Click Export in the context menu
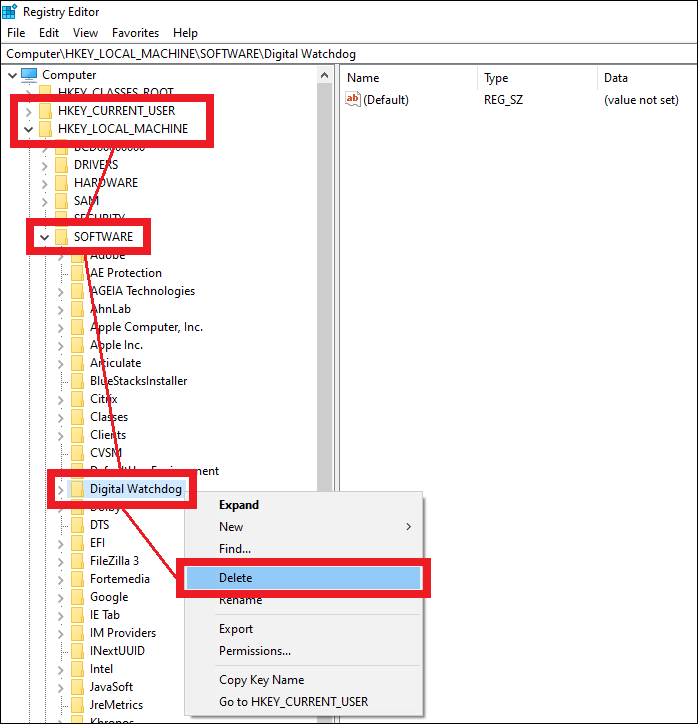The width and height of the screenshot is (698, 724). [236, 629]
